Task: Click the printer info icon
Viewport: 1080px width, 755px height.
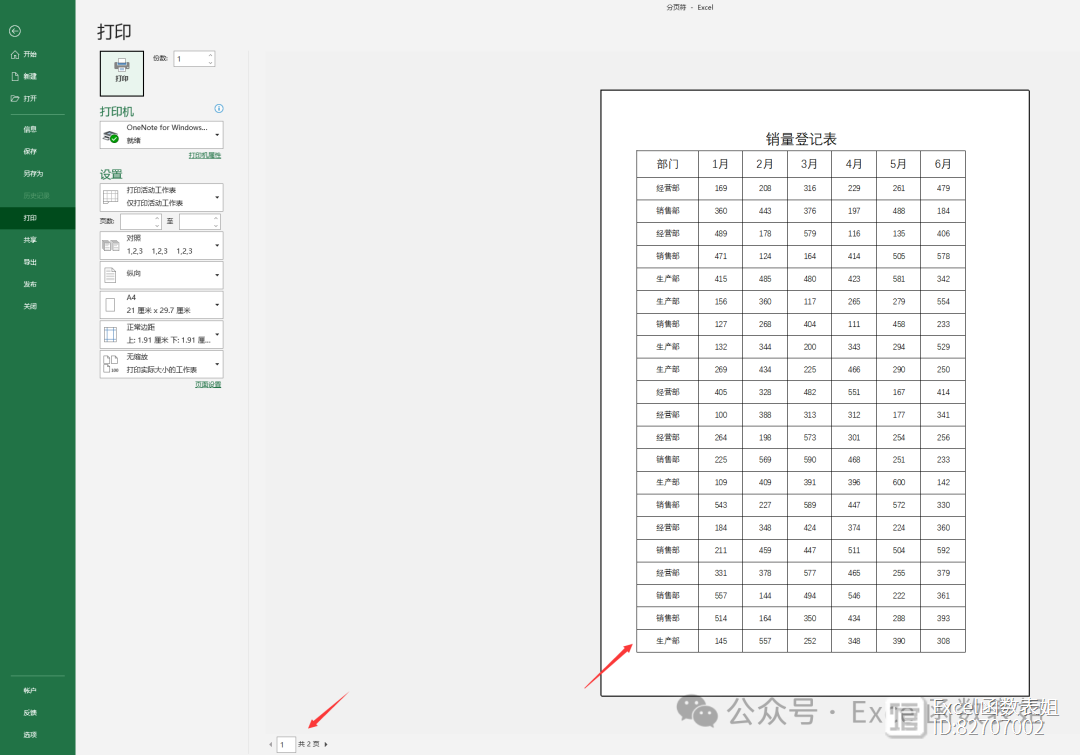Action: click(219, 109)
